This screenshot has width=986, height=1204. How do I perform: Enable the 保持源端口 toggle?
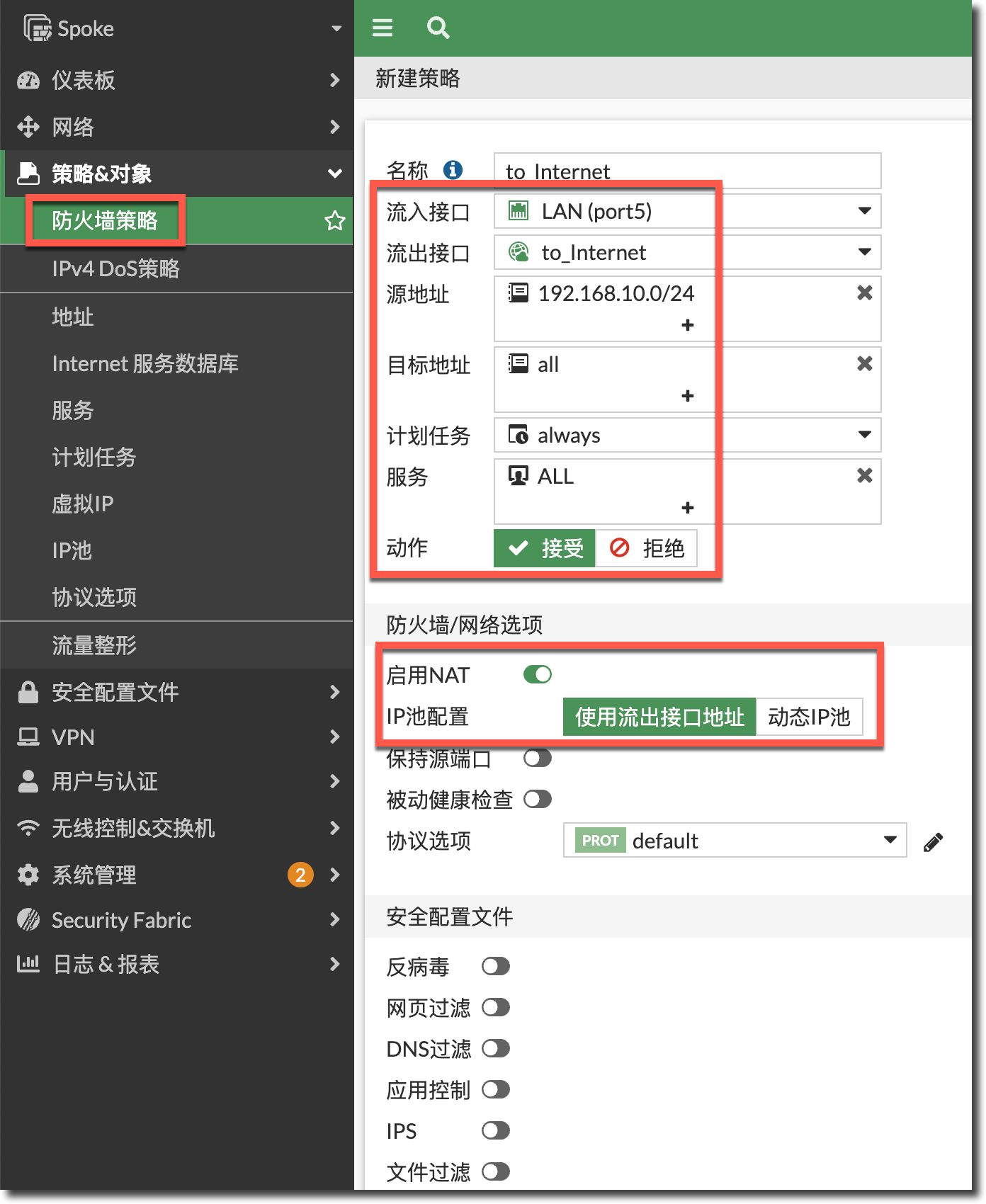pyautogui.click(x=538, y=759)
